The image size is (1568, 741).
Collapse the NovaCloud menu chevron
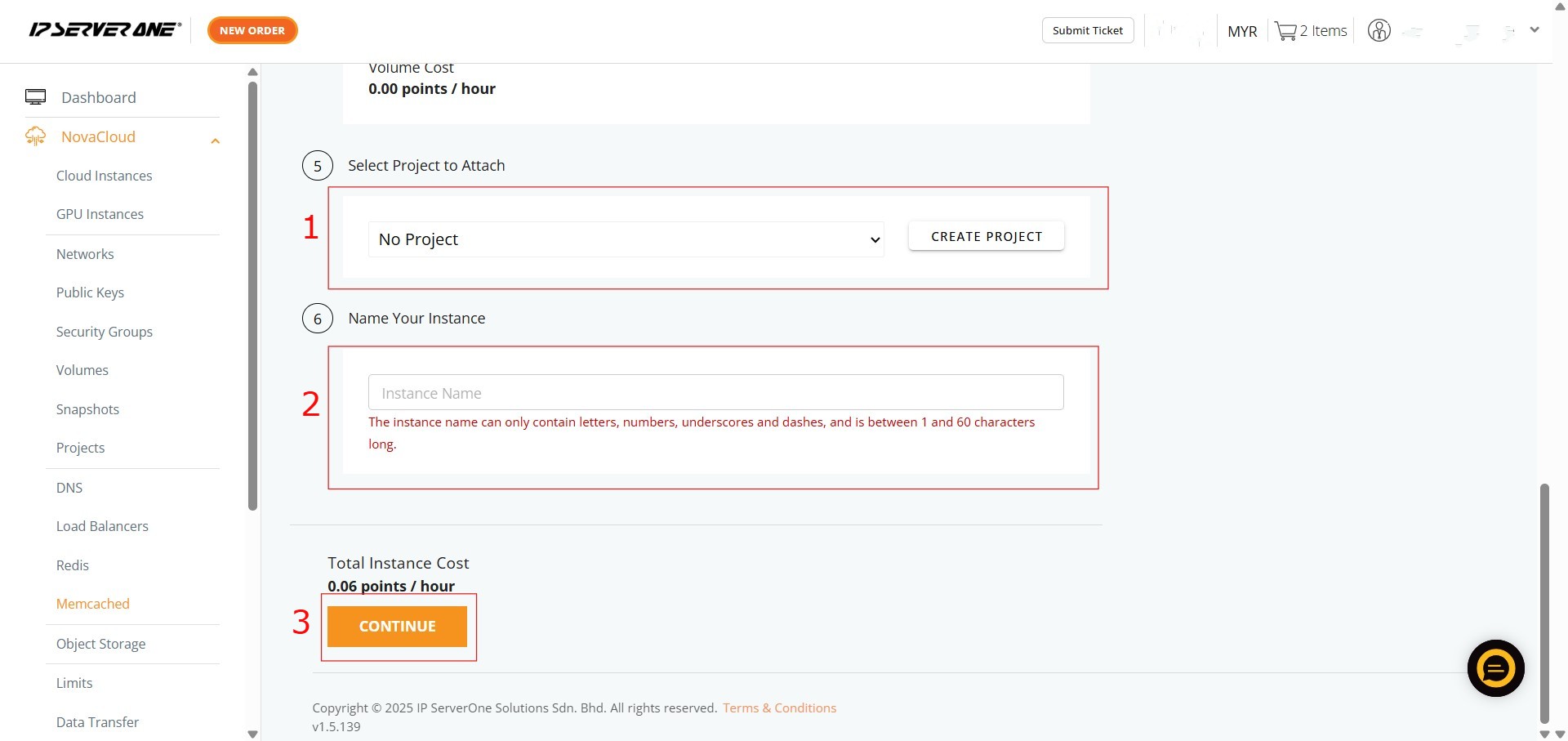[215, 141]
